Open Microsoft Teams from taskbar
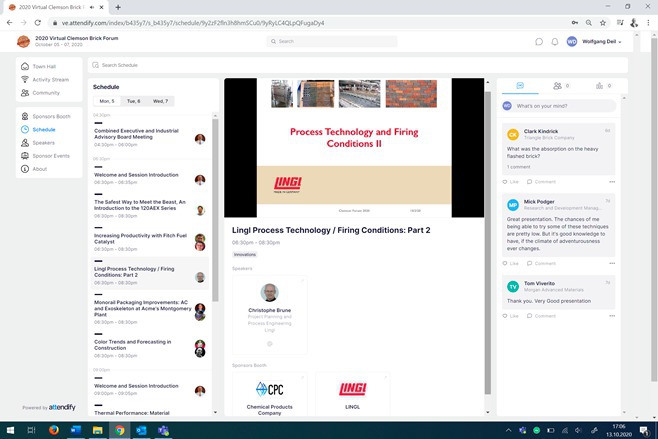This screenshot has height=439, width=658. tap(163, 430)
